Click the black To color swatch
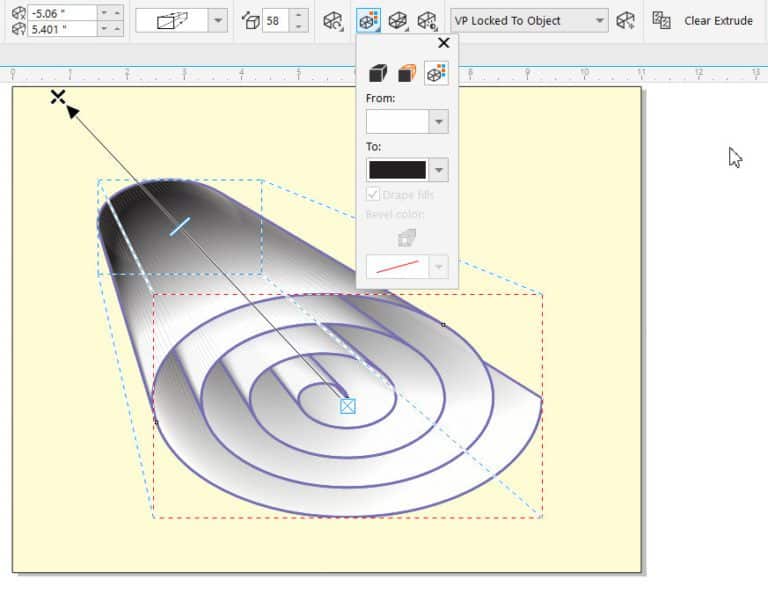Viewport: 768px width, 595px height. click(397, 170)
